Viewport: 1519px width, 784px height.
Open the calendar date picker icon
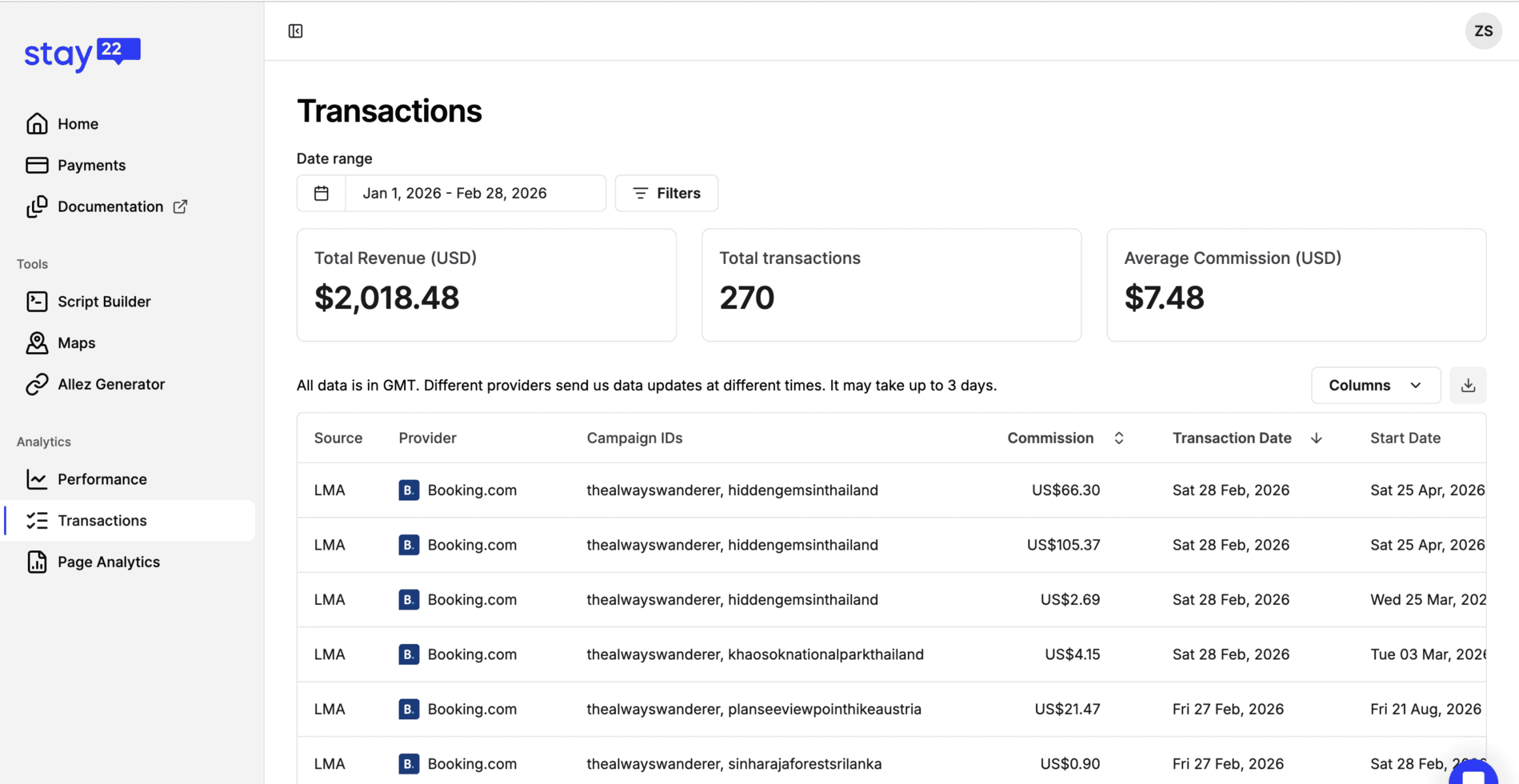(321, 193)
